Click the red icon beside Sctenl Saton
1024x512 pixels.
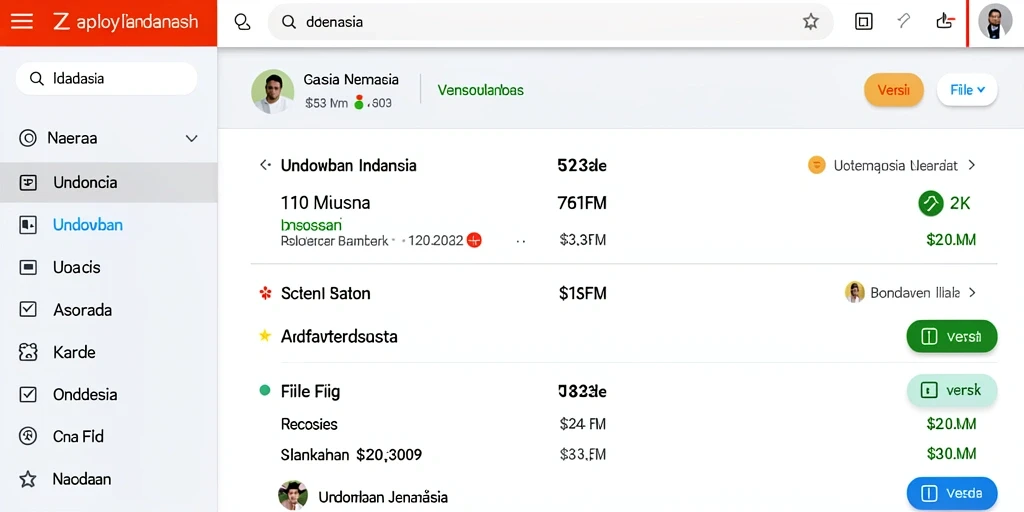coord(265,293)
